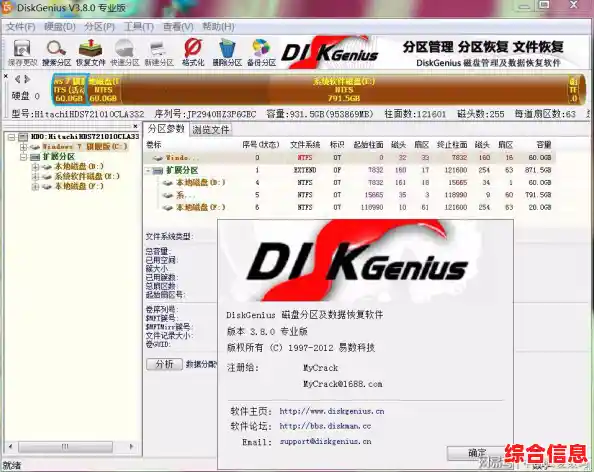This screenshot has height=472, width=594.
Task: Click the next disk arrow icon
Action: 27,79
